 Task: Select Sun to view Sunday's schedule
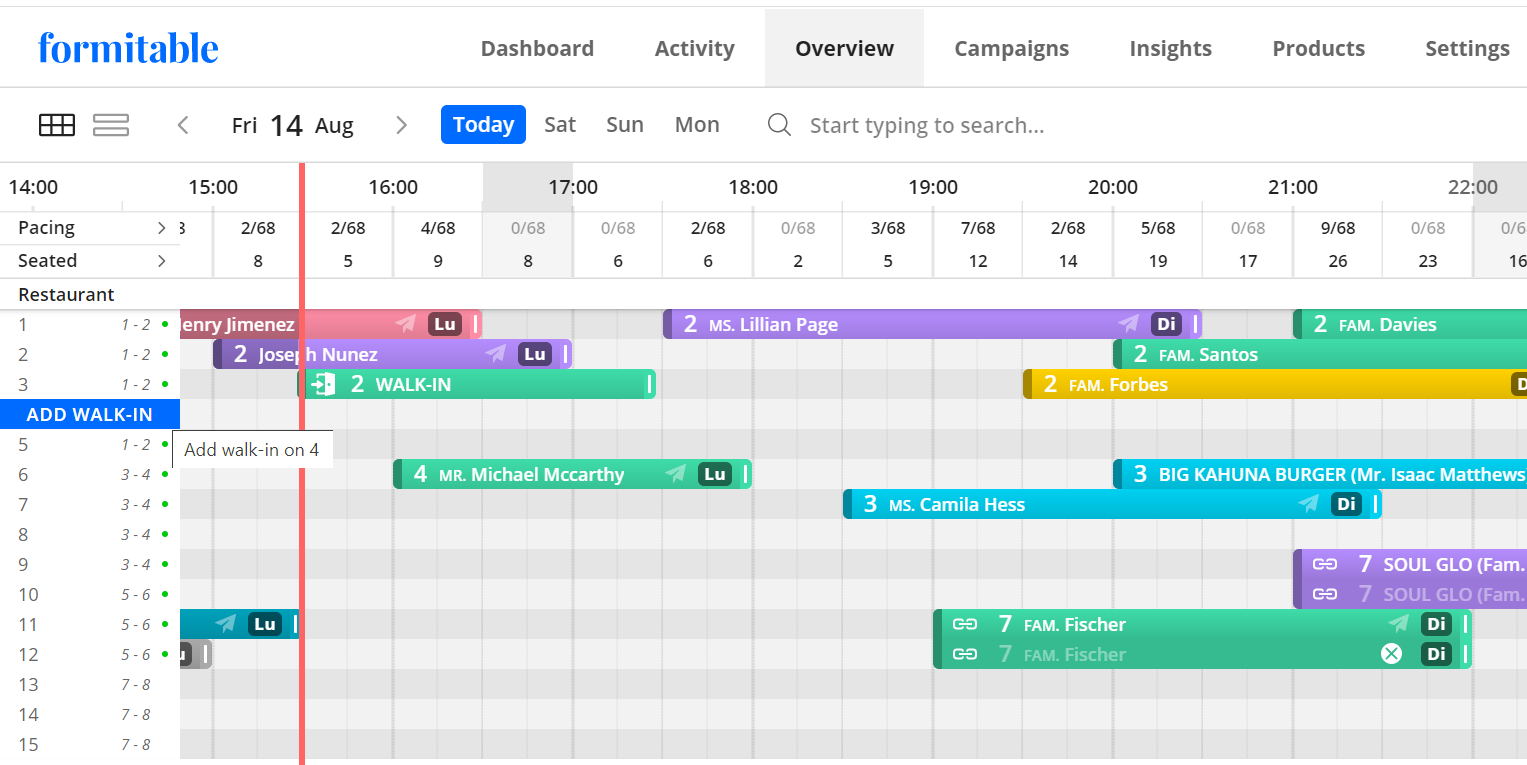point(624,124)
